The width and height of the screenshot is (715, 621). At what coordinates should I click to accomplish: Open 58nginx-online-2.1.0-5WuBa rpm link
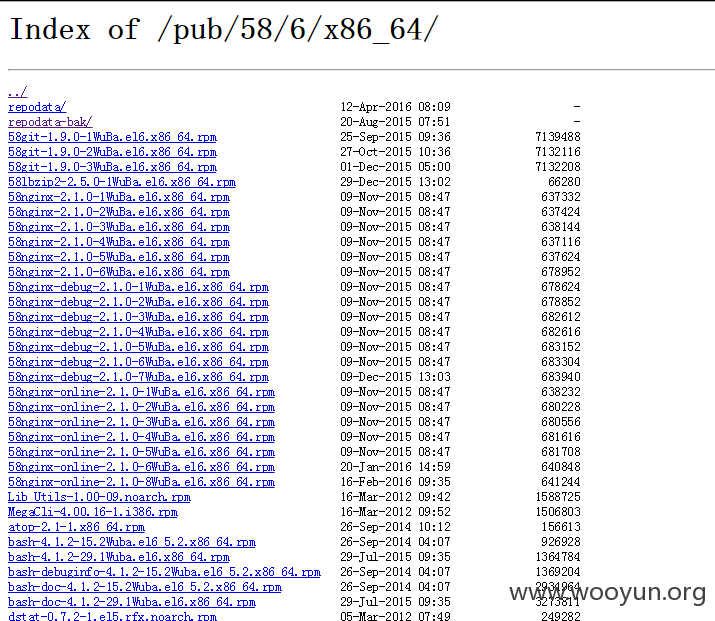click(141, 452)
